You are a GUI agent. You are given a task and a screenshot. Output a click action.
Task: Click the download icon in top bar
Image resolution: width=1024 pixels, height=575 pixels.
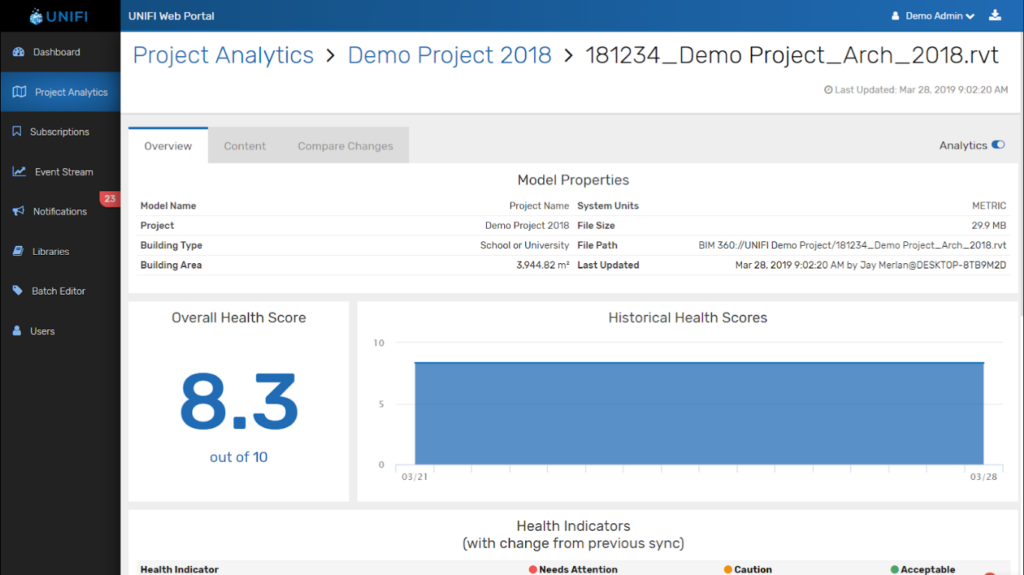pos(994,16)
